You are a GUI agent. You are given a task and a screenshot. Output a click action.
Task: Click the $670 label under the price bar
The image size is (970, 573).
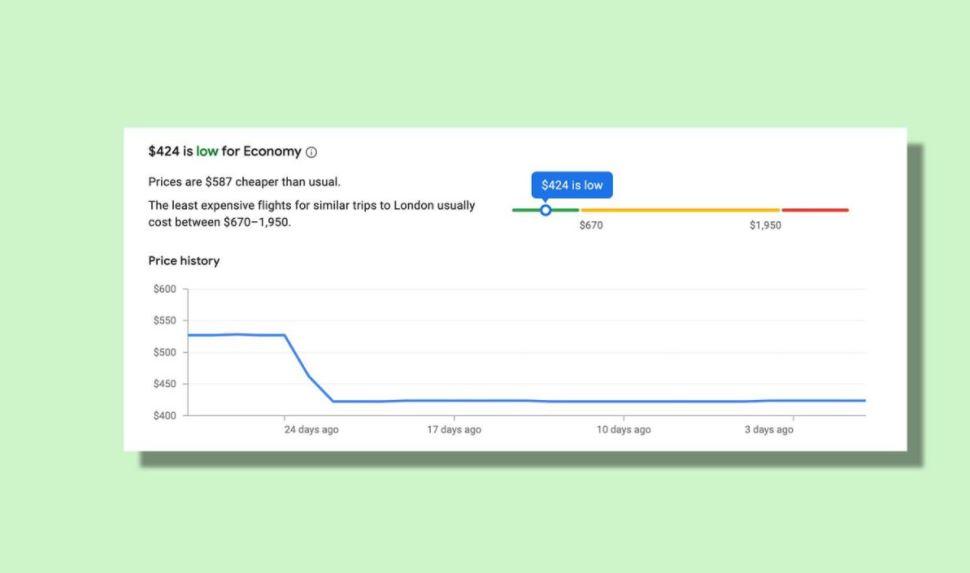tap(591, 225)
